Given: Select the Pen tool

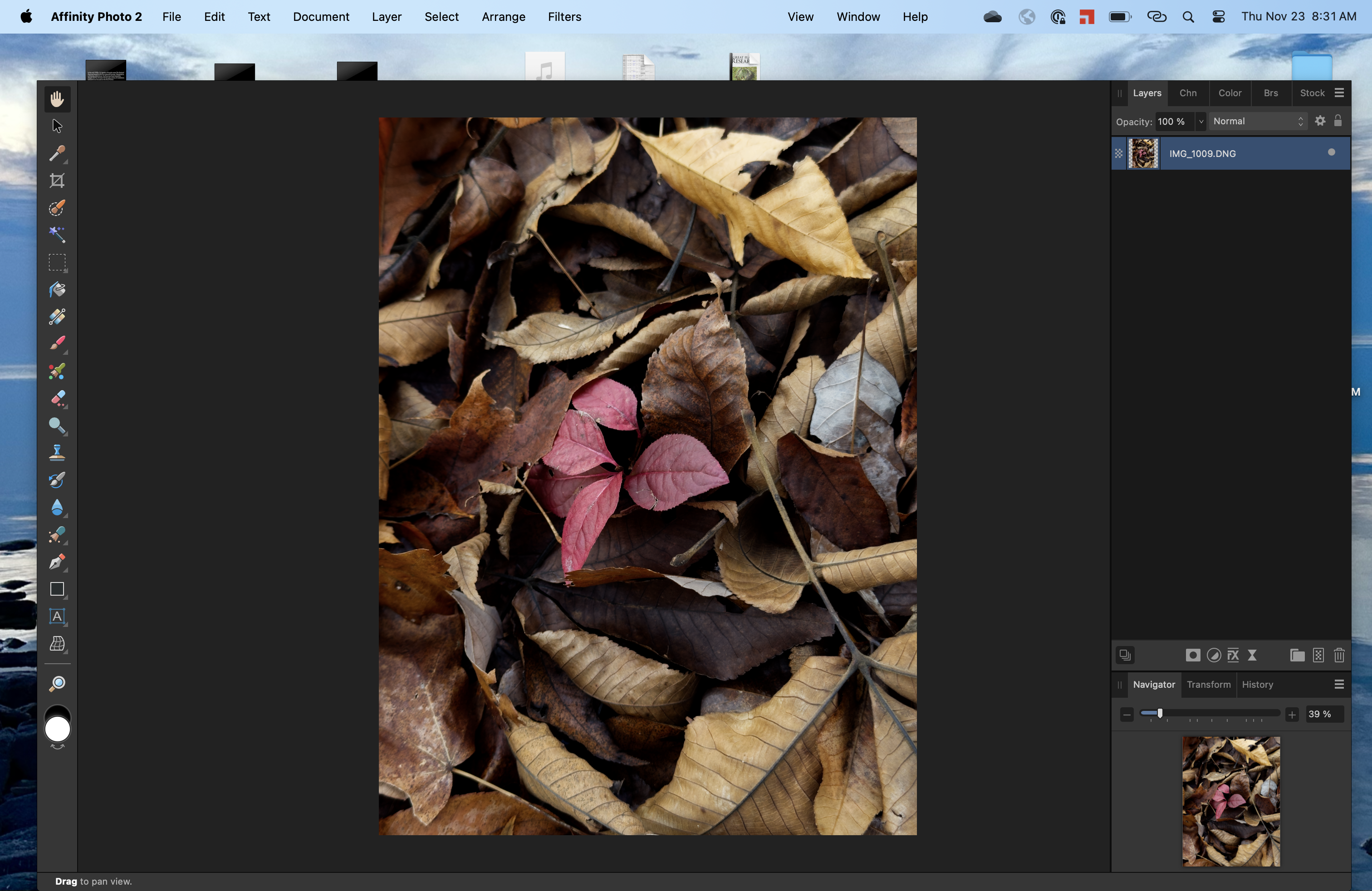Looking at the screenshot, I should (57, 562).
